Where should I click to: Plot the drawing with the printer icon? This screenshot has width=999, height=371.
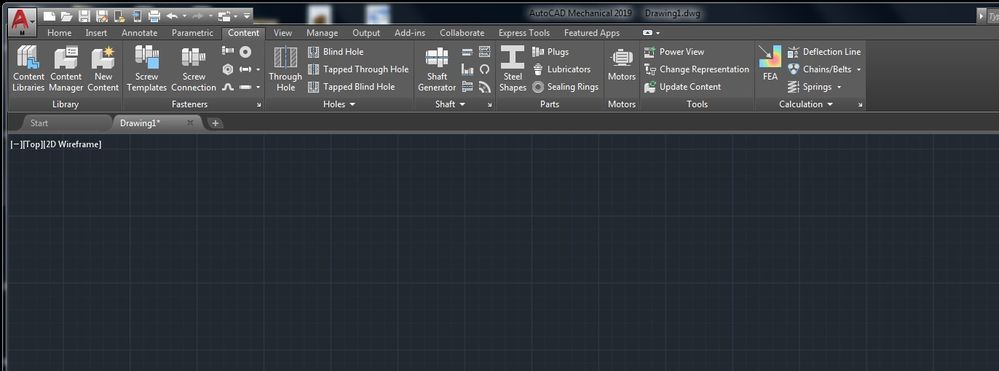[154, 16]
